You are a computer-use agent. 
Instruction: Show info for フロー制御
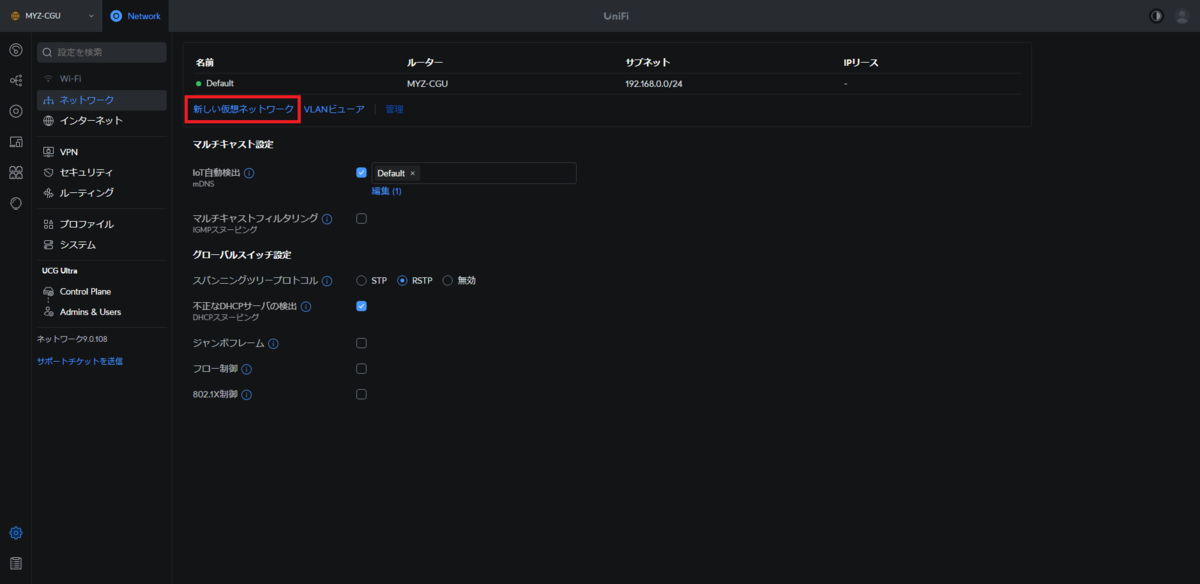(x=246, y=369)
